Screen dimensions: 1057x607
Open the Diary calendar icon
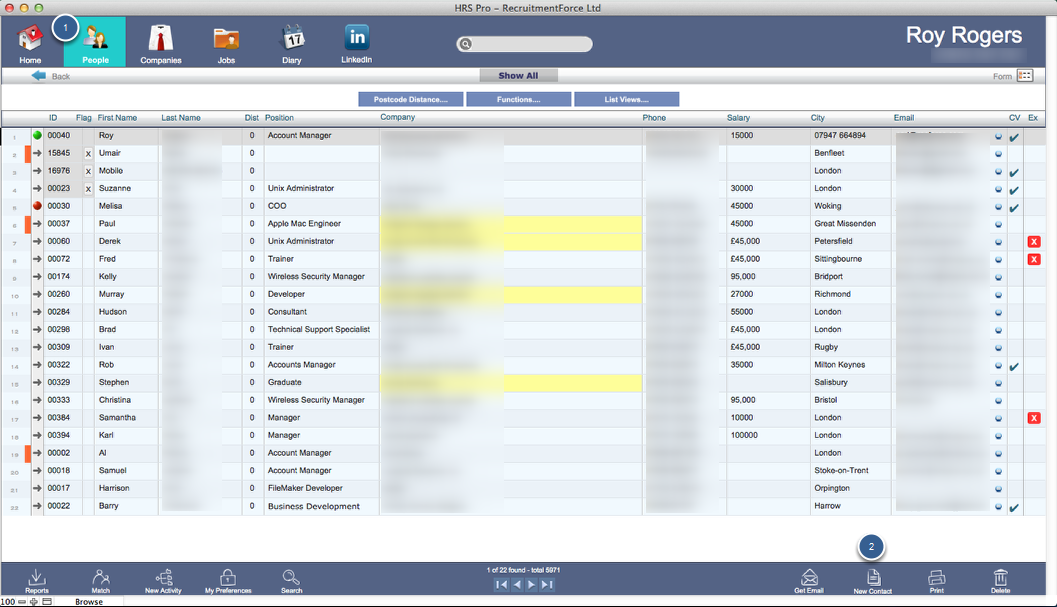click(292, 38)
